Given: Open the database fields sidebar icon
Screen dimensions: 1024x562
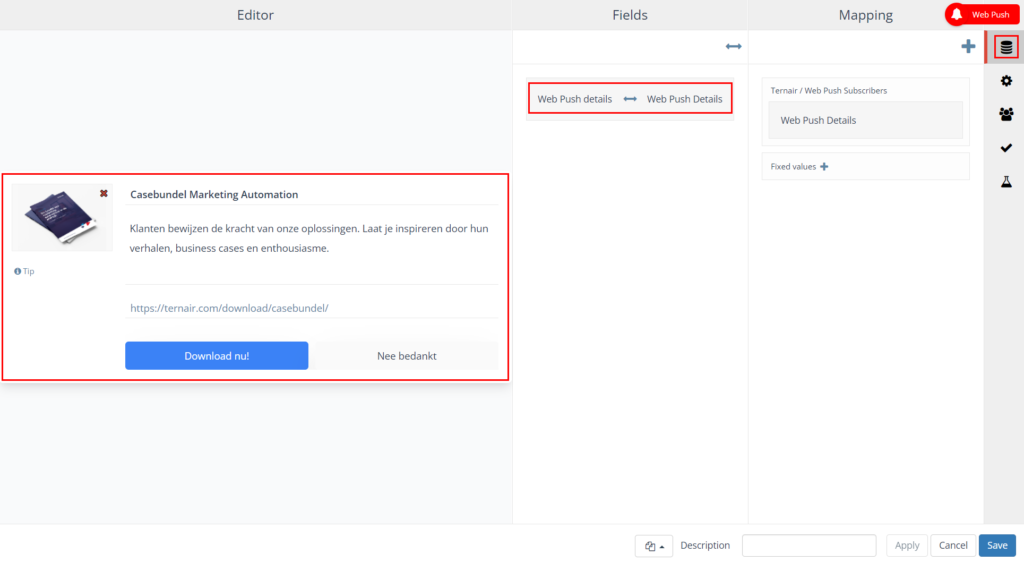Looking at the screenshot, I should coord(1006,46).
